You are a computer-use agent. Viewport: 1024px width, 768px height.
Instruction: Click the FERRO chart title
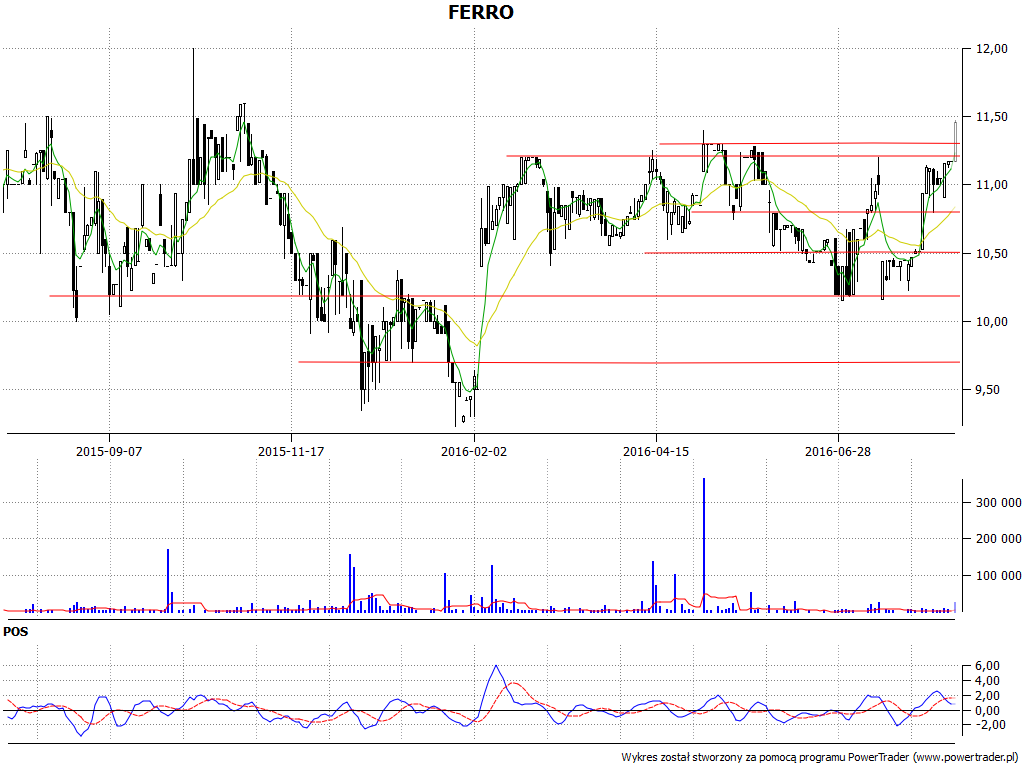[x=481, y=12]
